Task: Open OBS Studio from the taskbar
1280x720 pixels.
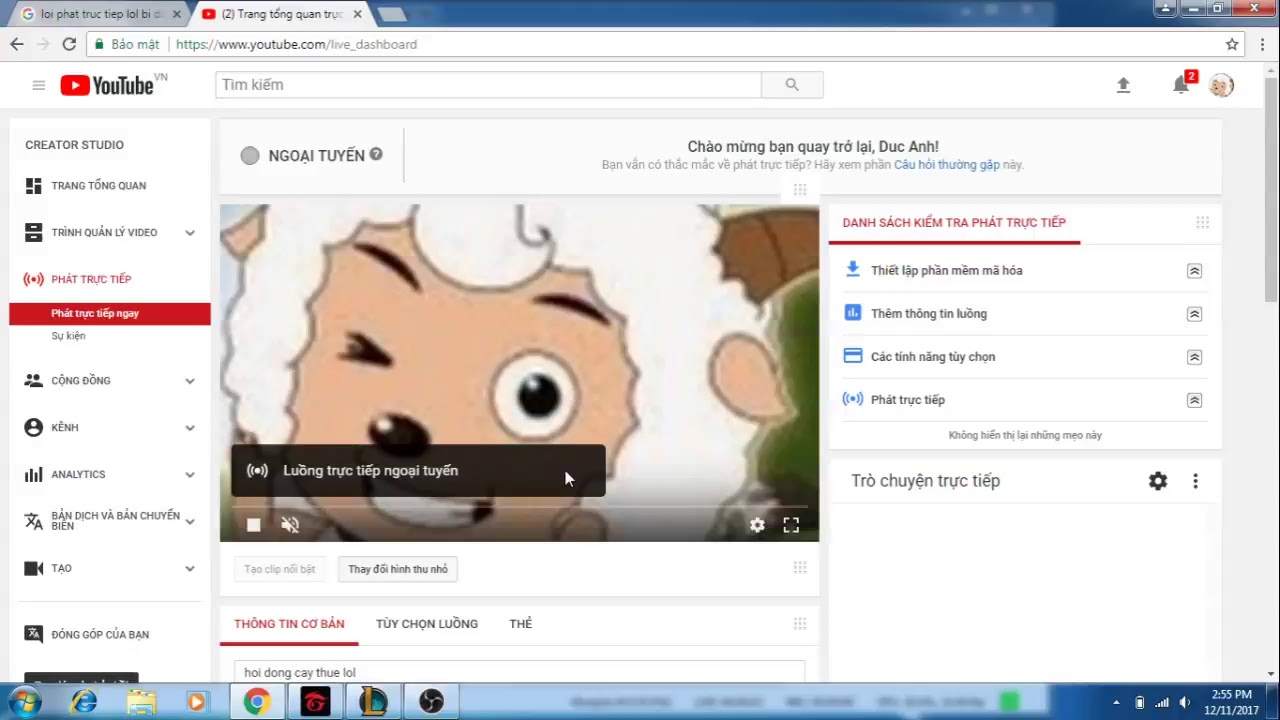Action: [431, 702]
